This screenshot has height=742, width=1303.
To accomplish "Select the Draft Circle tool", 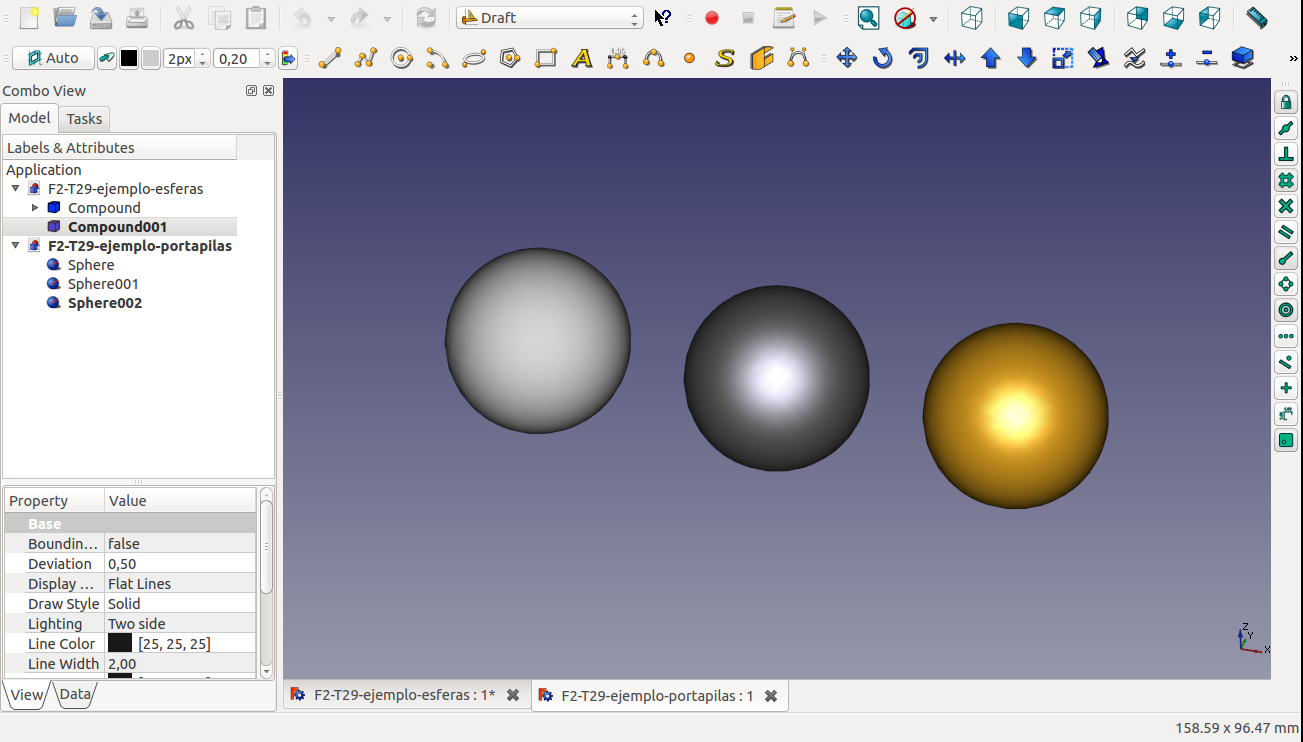I will tap(402, 59).
